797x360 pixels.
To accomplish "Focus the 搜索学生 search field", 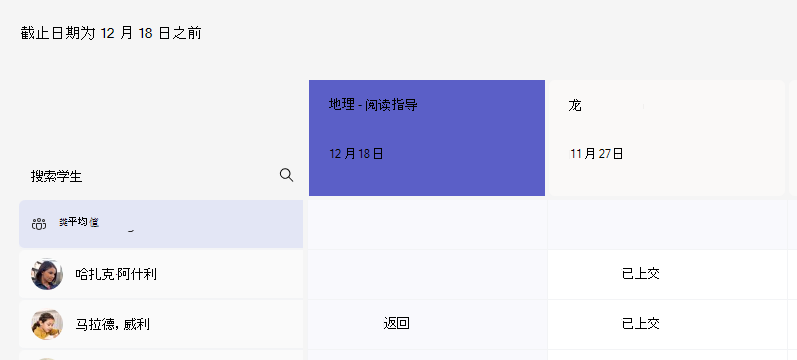I will point(162,176).
